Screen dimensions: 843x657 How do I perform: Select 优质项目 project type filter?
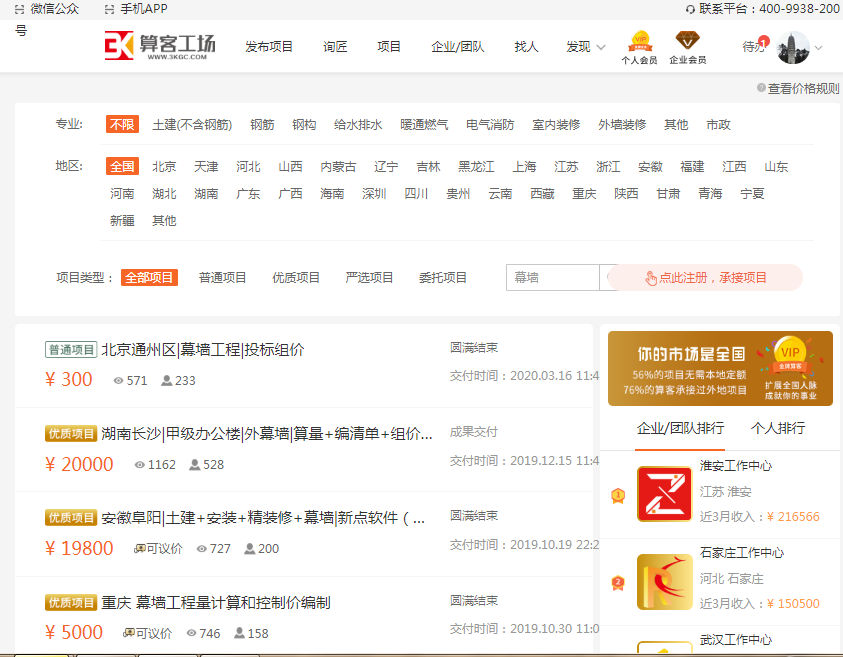click(x=296, y=278)
